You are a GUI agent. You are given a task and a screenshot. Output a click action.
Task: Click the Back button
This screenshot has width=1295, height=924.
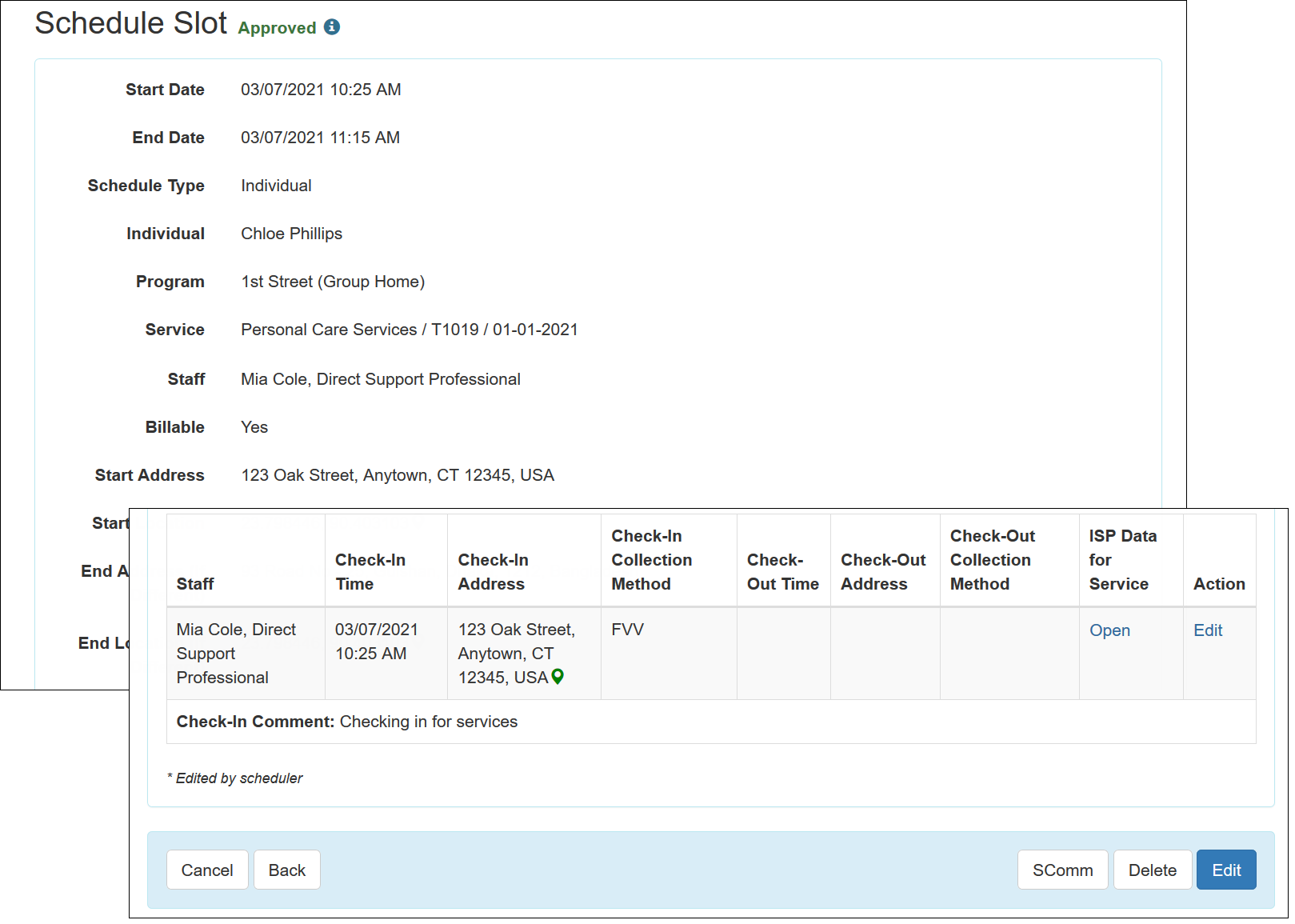point(287,870)
